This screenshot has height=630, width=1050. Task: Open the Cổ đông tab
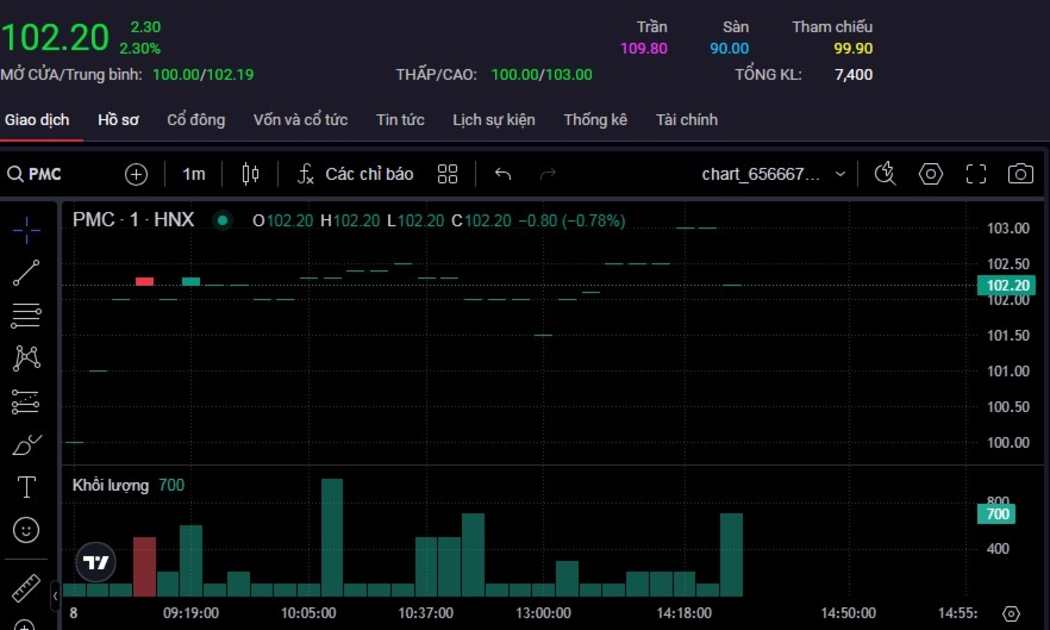(196, 120)
